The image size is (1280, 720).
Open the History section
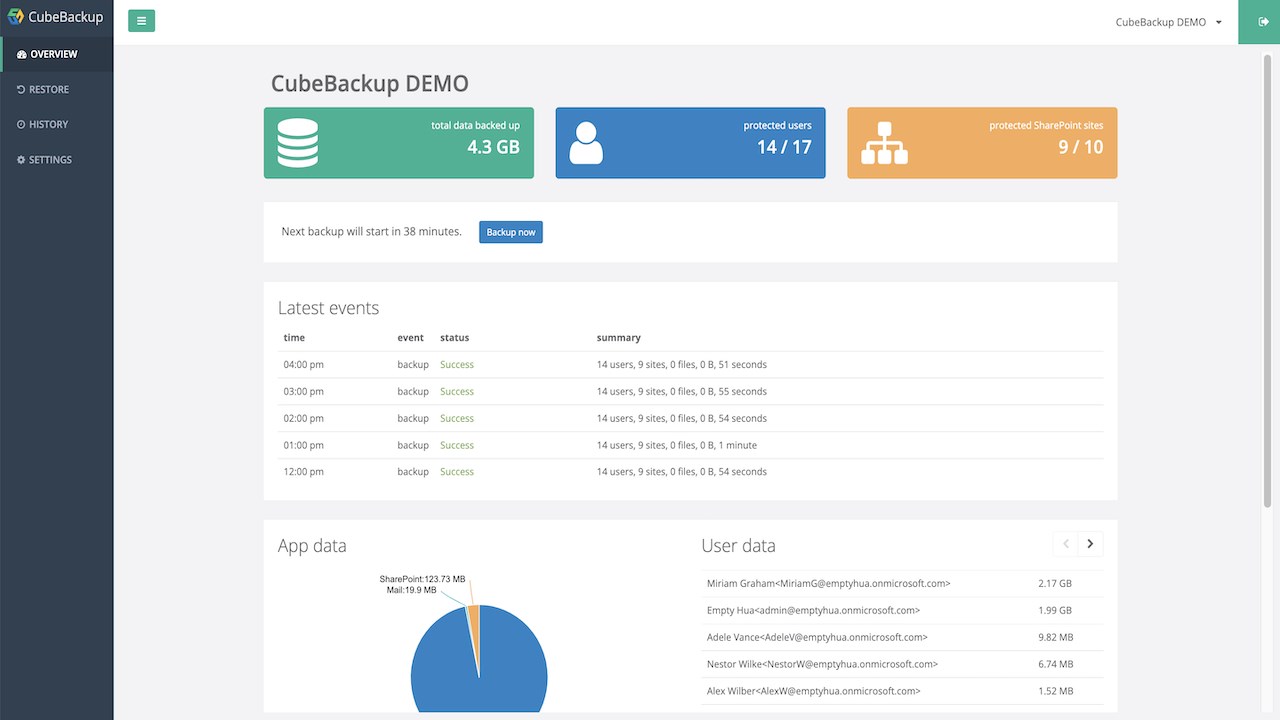[x=57, y=124]
